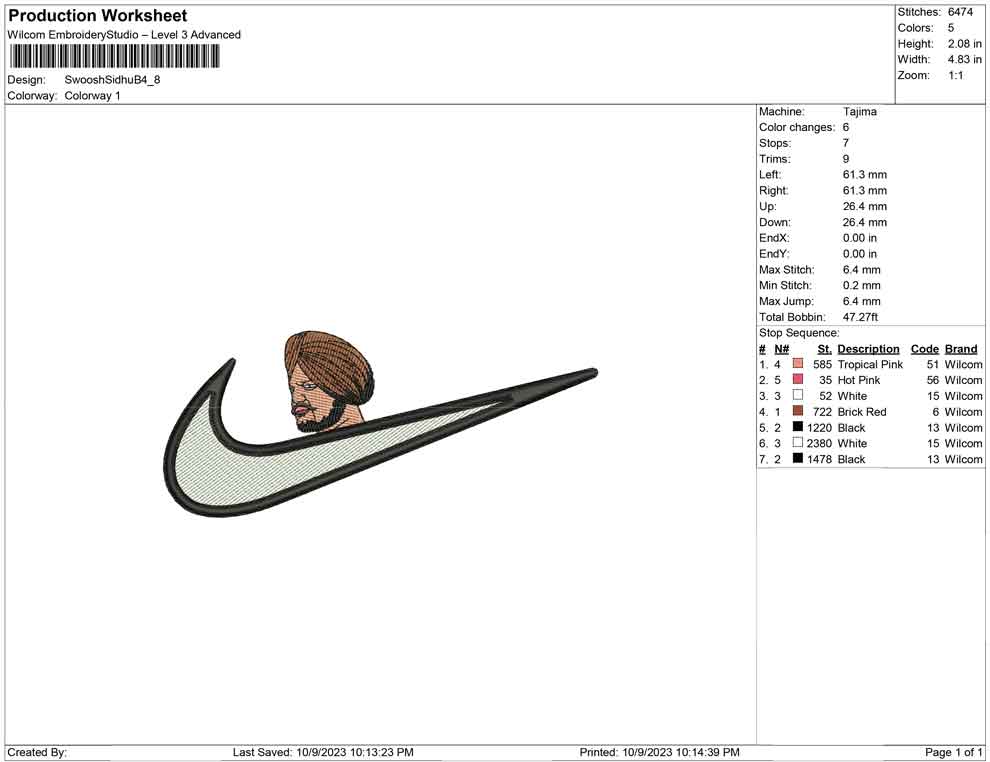Click the Up value '26.4 mm'
This screenshot has height=762, width=990.
[x=865, y=206]
